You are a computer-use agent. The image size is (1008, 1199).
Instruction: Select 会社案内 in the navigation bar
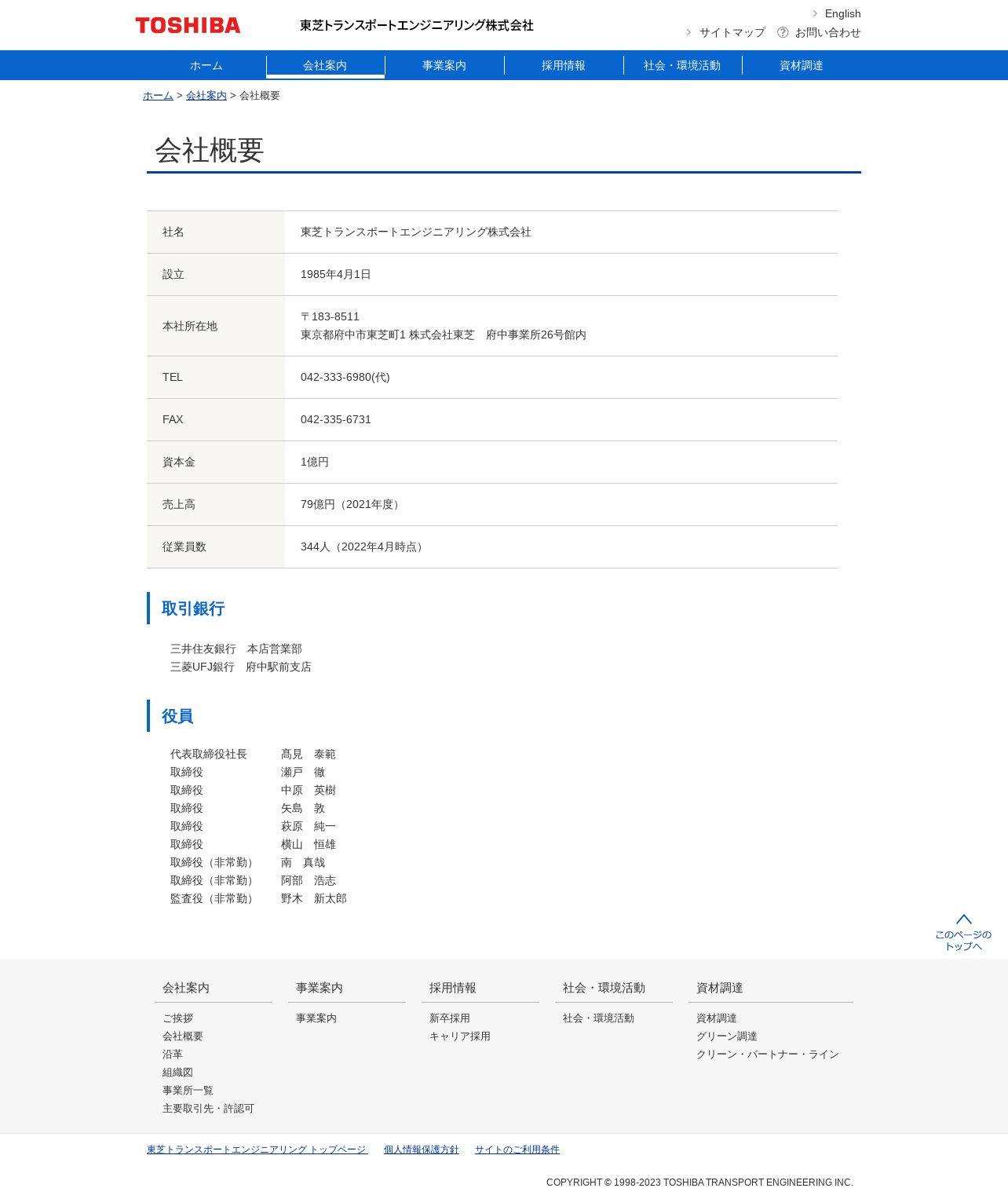point(325,65)
